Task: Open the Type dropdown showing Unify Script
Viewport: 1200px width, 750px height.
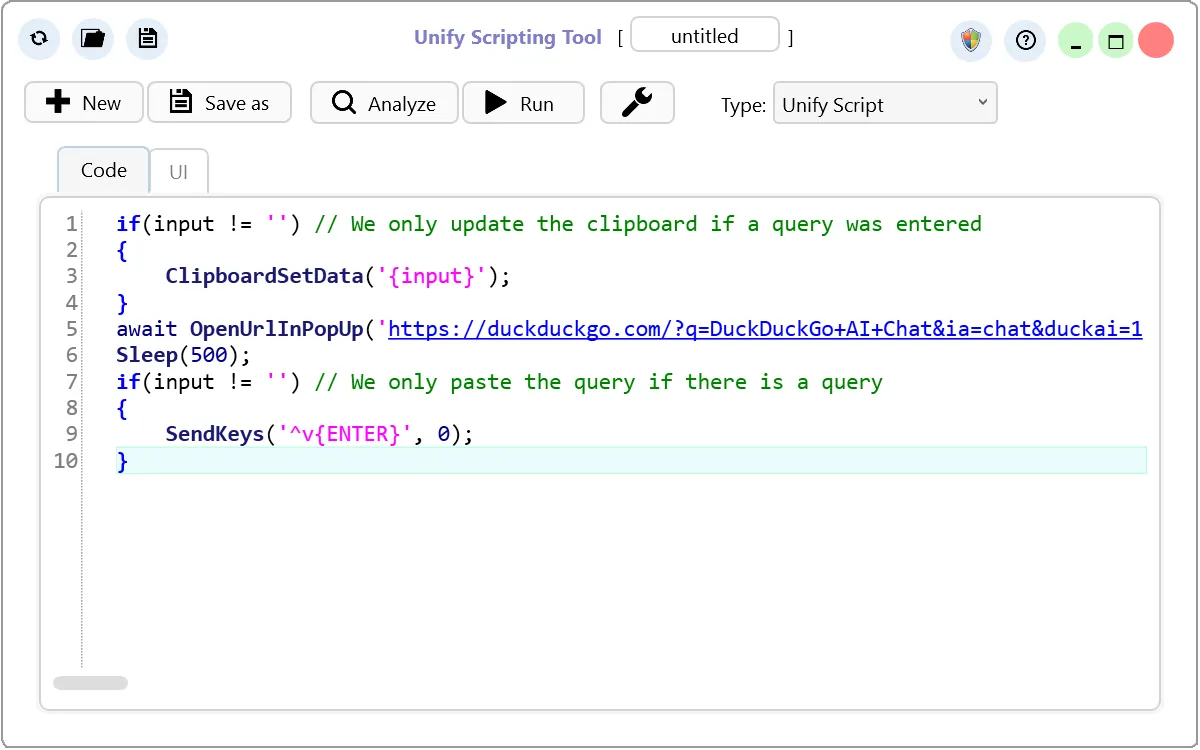Action: click(x=885, y=103)
